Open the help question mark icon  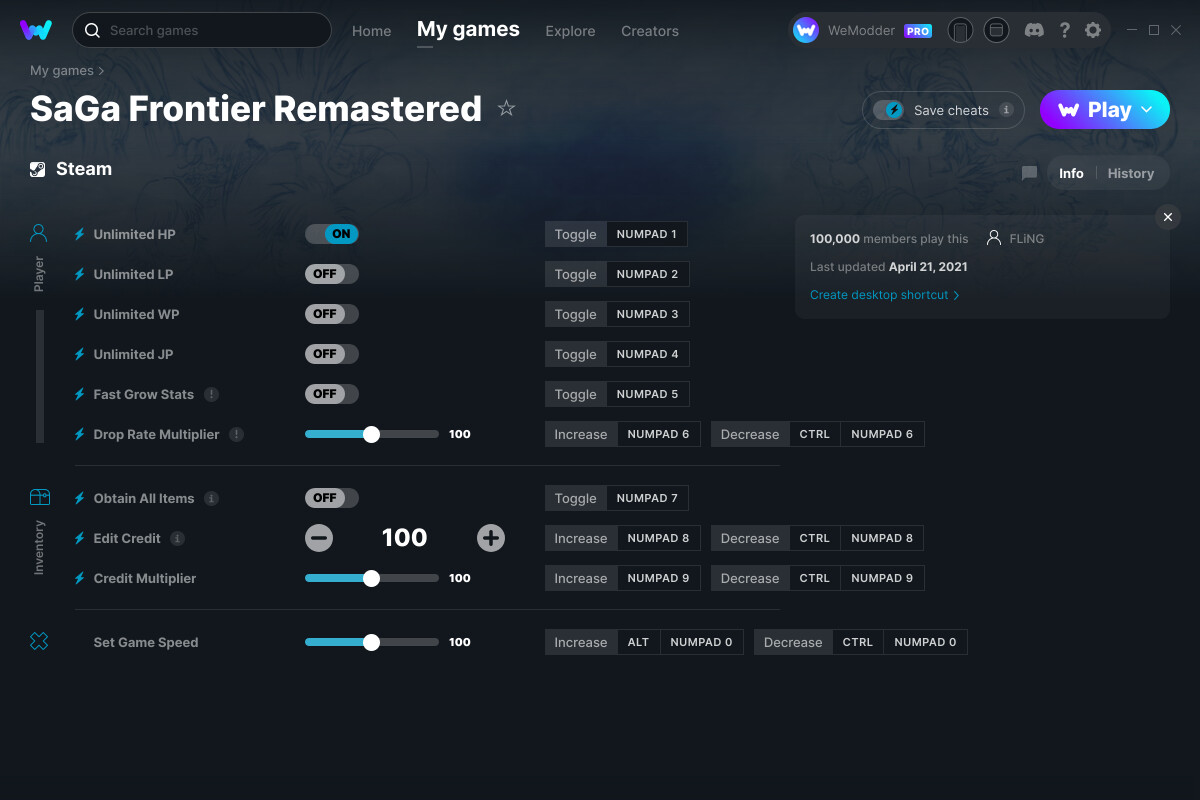tap(1064, 30)
